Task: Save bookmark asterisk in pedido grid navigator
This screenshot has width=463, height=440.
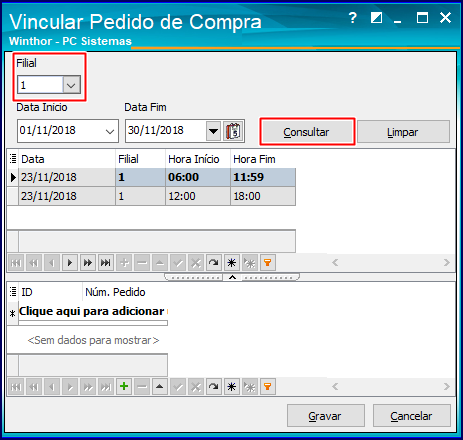Action: coord(232,386)
